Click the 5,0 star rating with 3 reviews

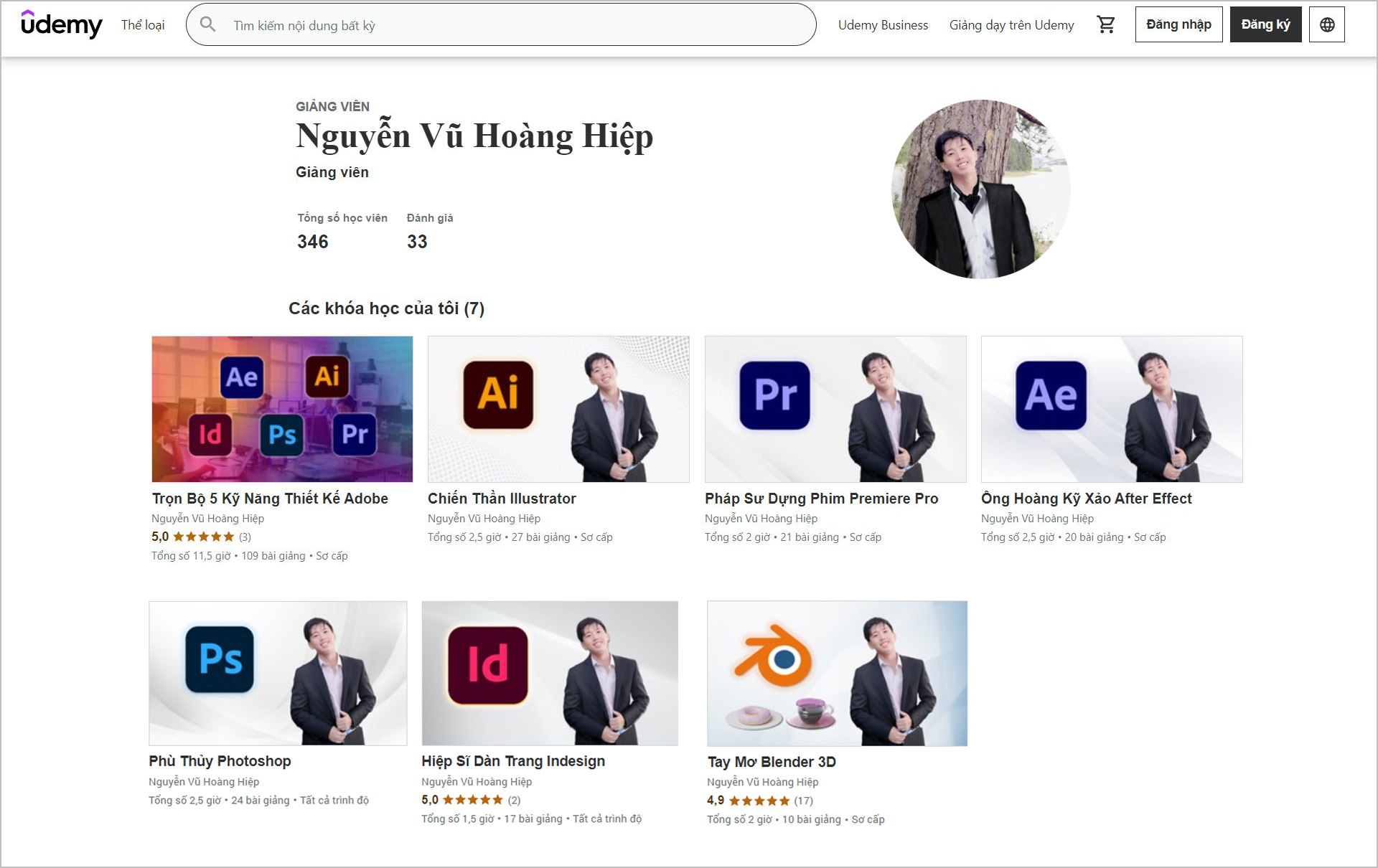click(x=201, y=537)
